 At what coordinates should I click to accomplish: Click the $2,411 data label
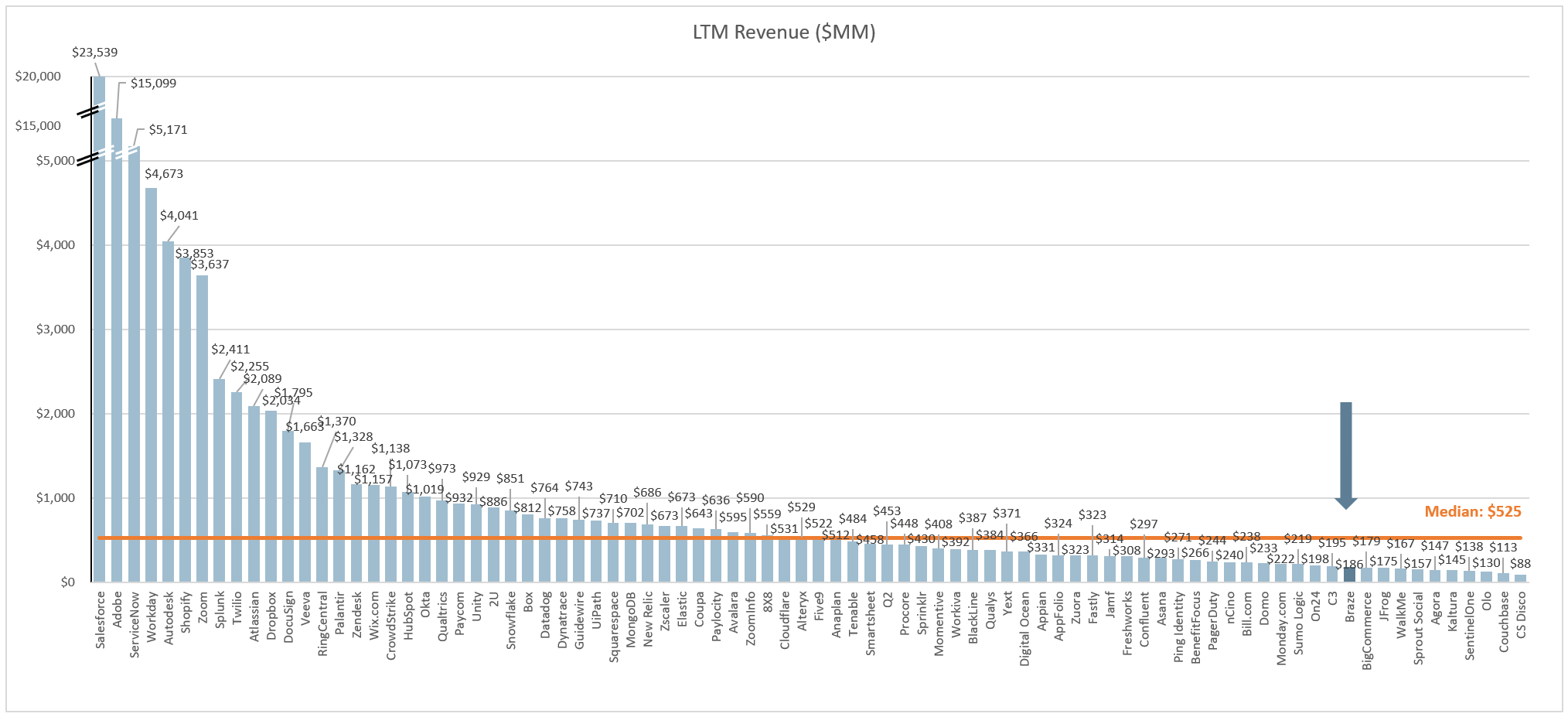230,350
